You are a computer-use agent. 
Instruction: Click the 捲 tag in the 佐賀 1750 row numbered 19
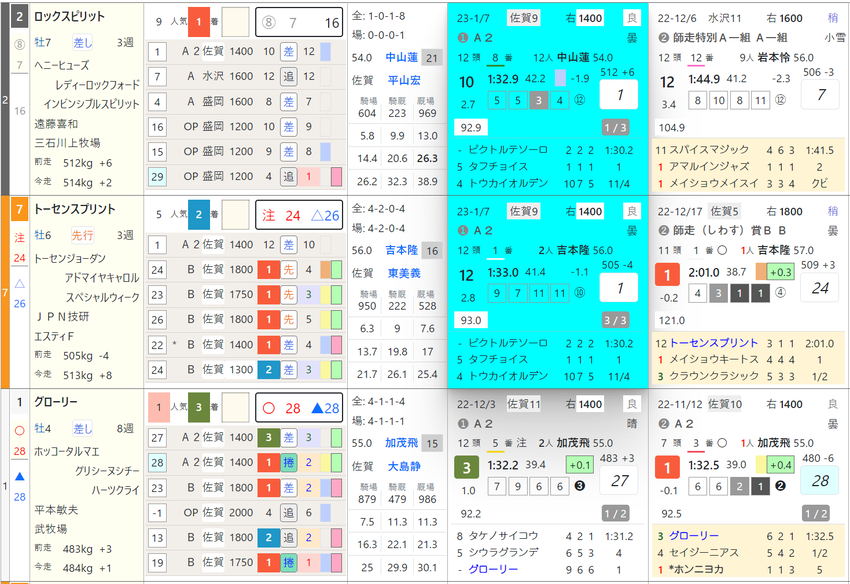(x=288, y=563)
